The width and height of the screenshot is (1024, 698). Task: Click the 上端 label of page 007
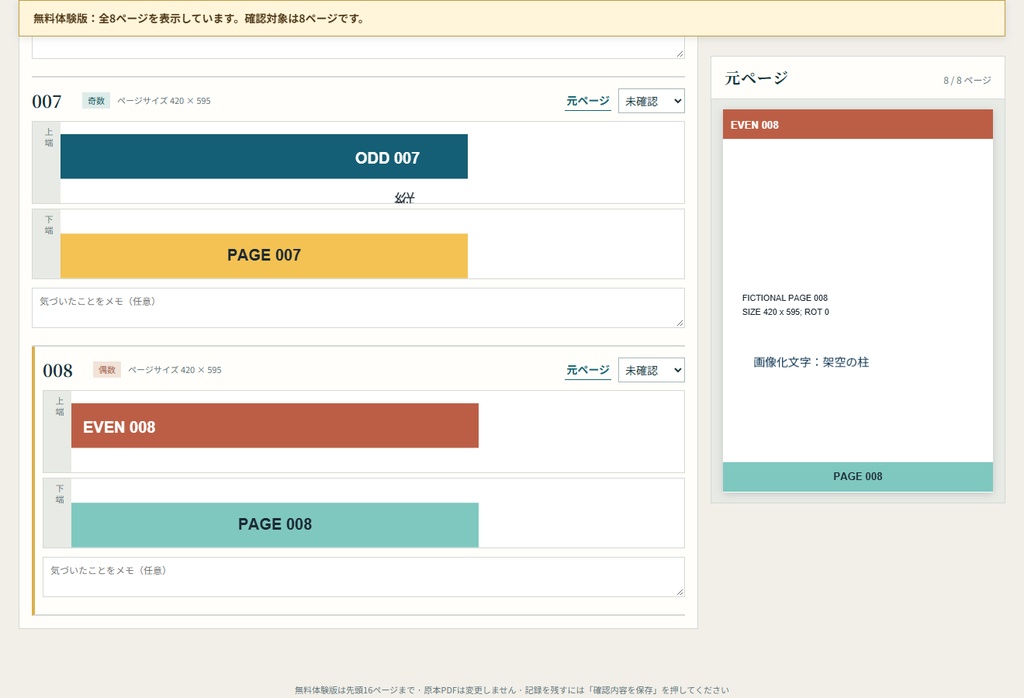pos(49,137)
